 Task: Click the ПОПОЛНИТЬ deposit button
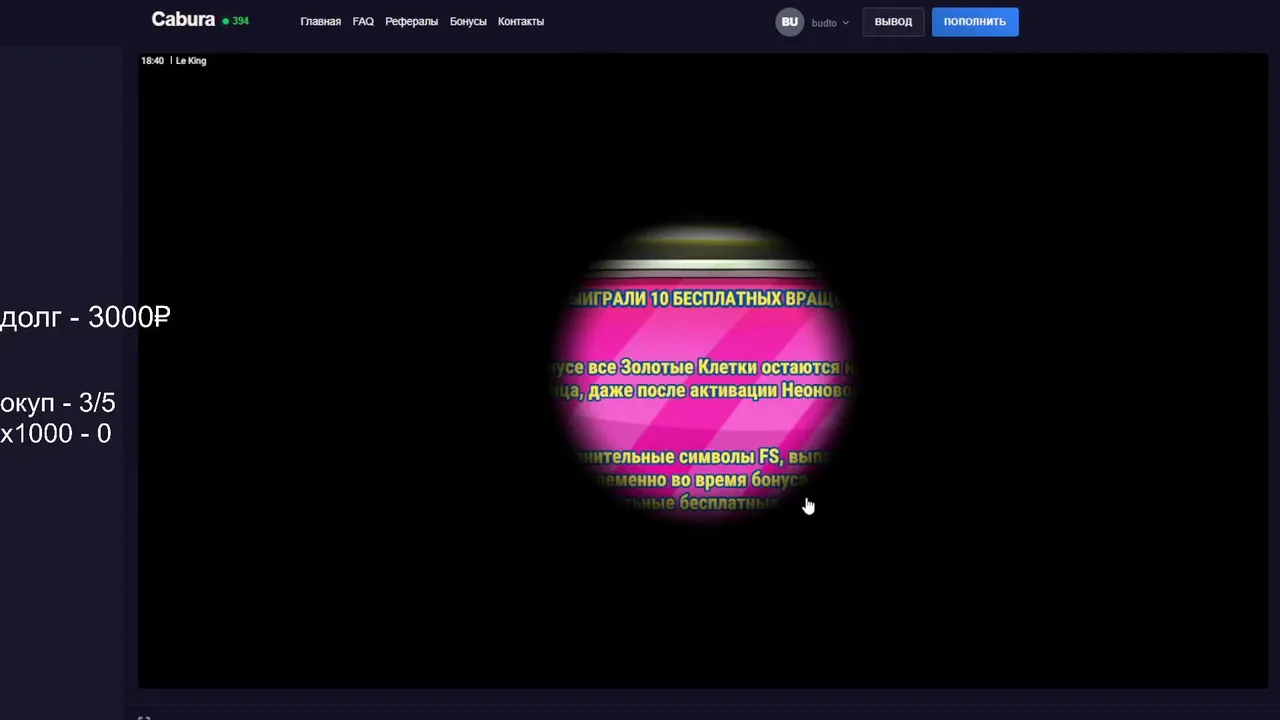pyautogui.click(x=975, y=22)
